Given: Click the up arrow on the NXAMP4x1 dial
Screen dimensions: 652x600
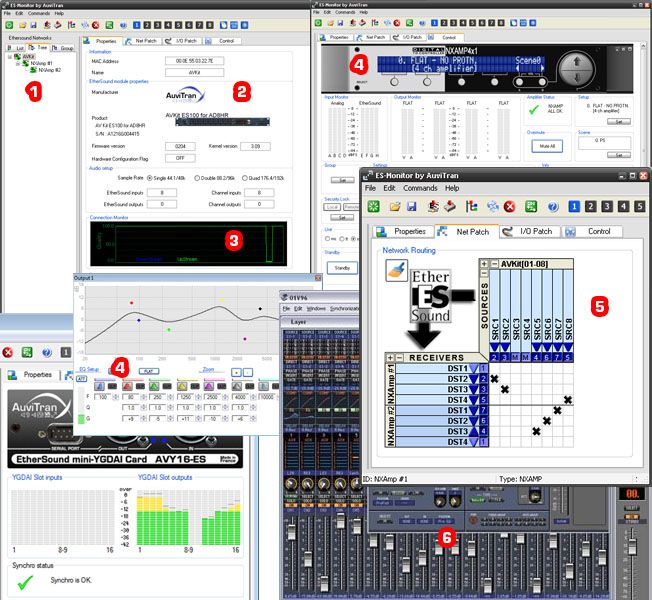Looking at the screenshot, I should point(577,62).
